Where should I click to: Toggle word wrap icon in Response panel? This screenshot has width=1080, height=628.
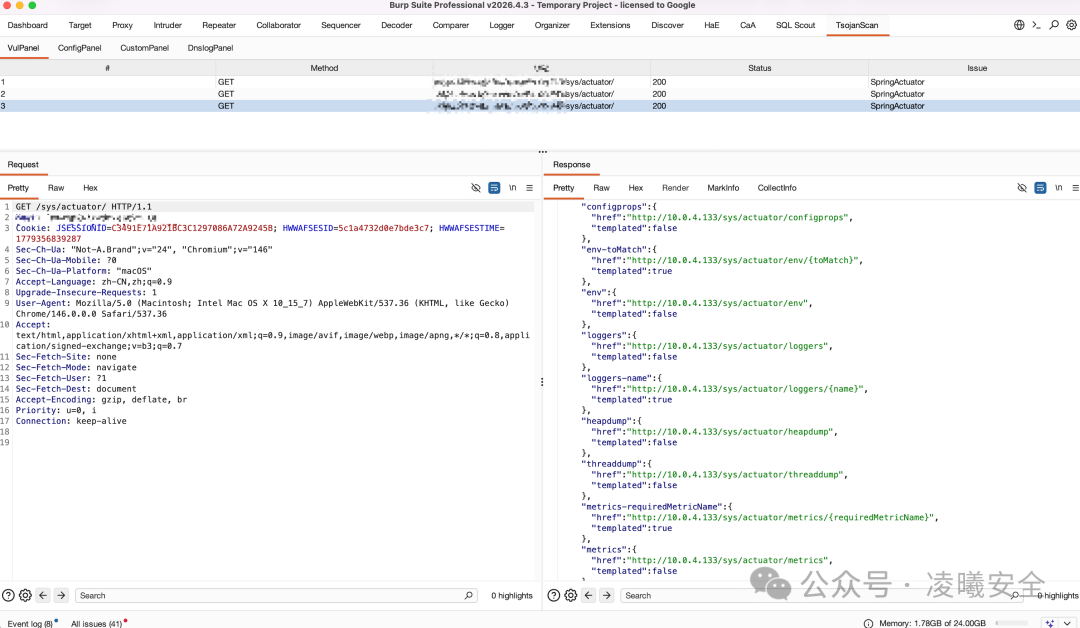1040,188
